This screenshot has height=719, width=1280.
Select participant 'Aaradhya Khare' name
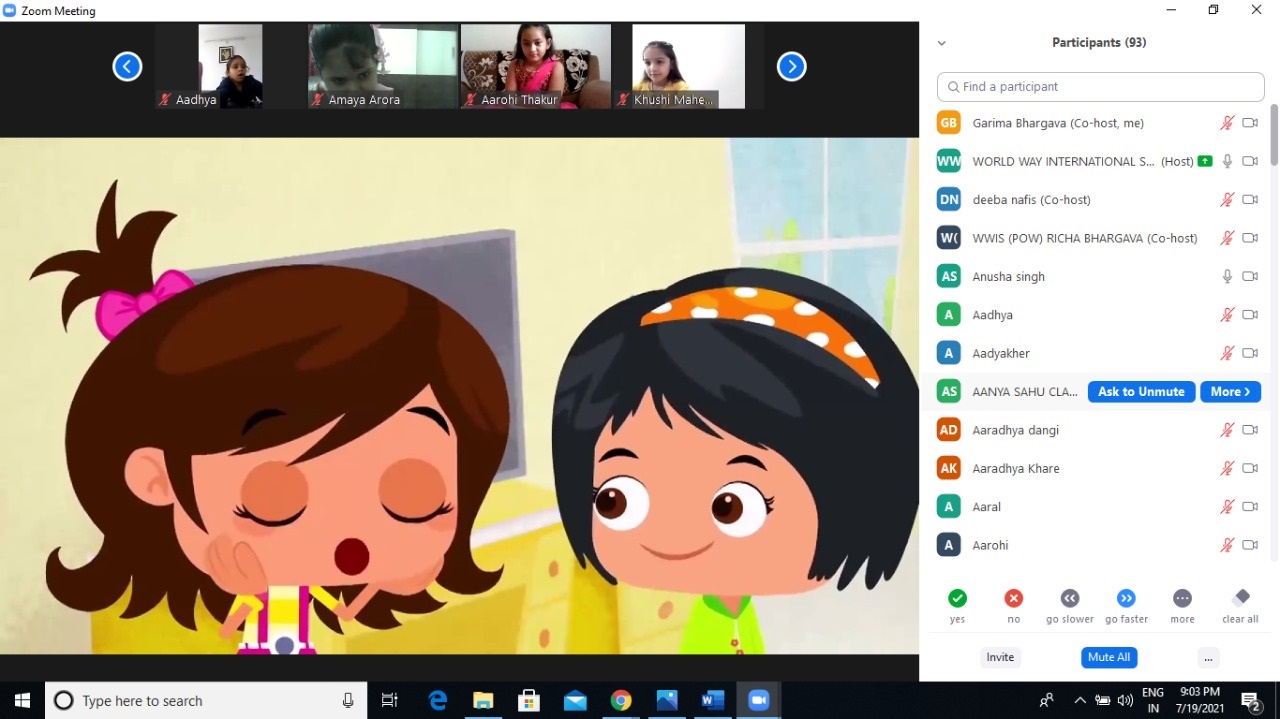click(x=1016, y=469)
